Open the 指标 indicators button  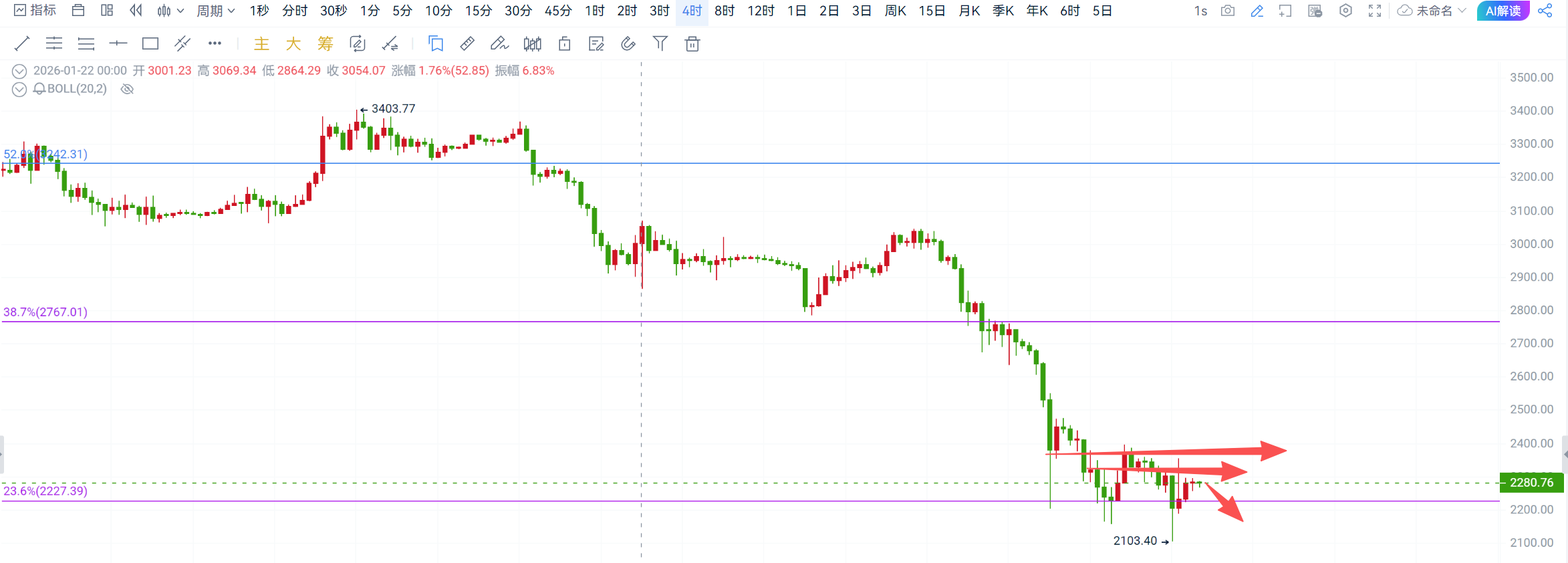(35, 11)
